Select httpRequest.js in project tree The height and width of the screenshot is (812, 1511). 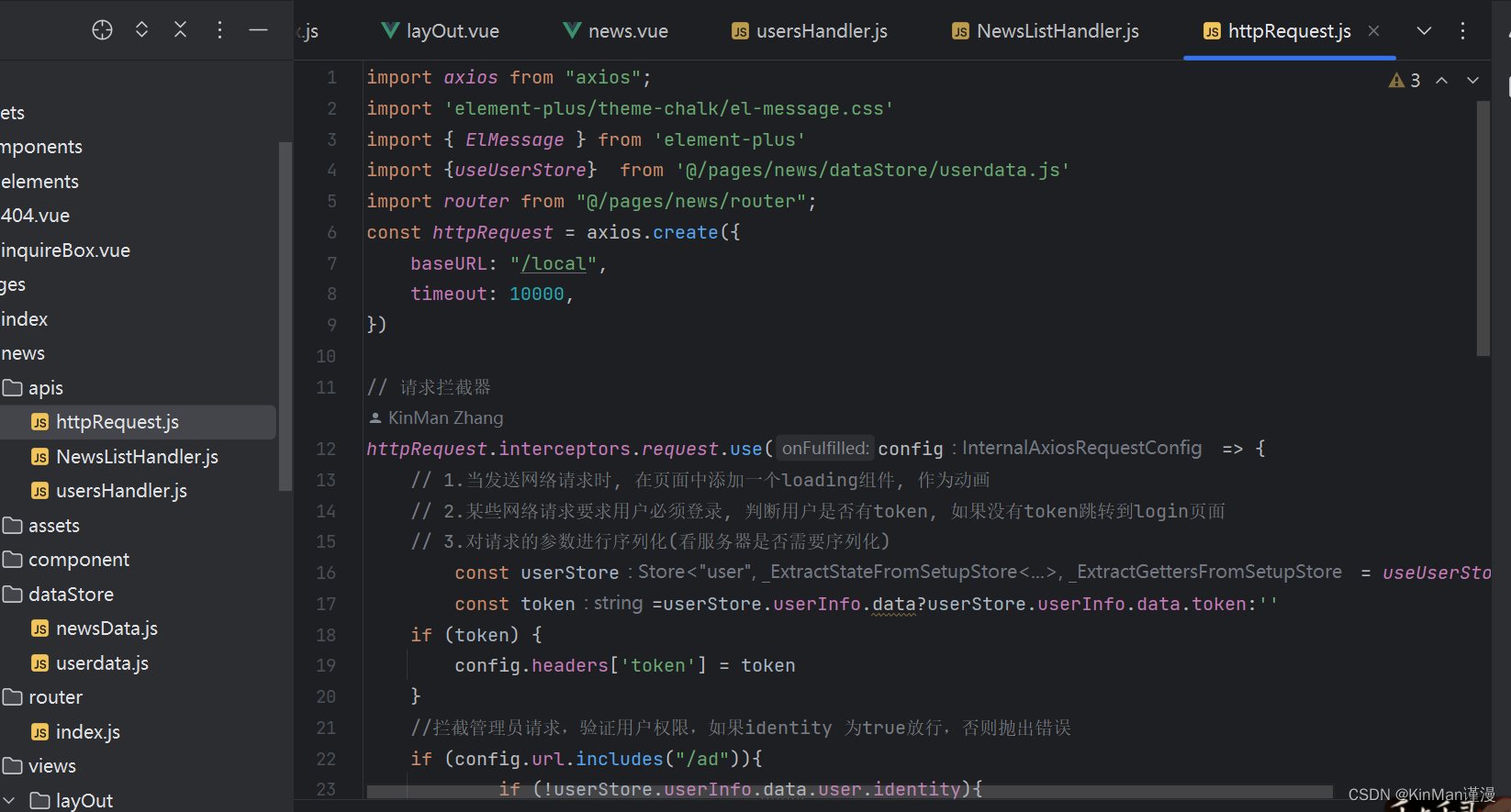point(138,422)
